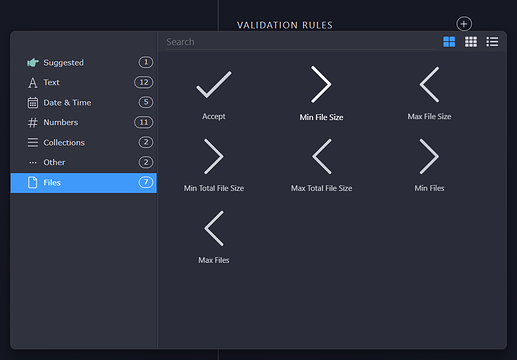This screenshot has width=517, height=360.
Task: Open the Date & Time category
Action: [x=84, y=102]
